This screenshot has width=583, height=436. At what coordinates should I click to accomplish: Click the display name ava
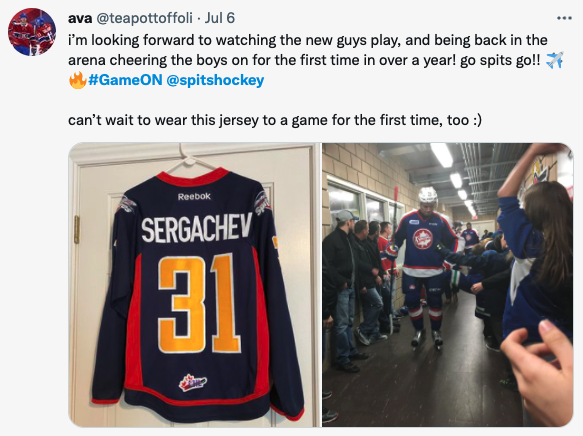[80, 18]
